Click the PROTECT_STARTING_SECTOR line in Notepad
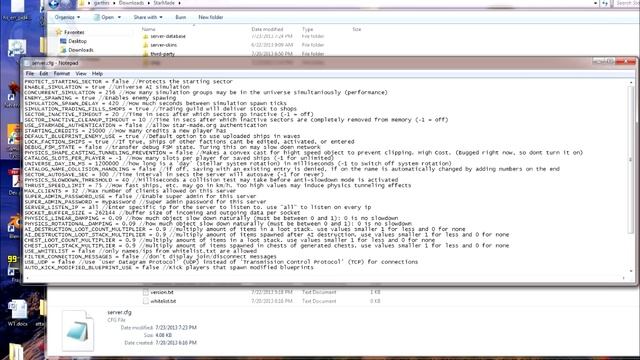Viewport: 640px width, 360px height. [128, 82]
